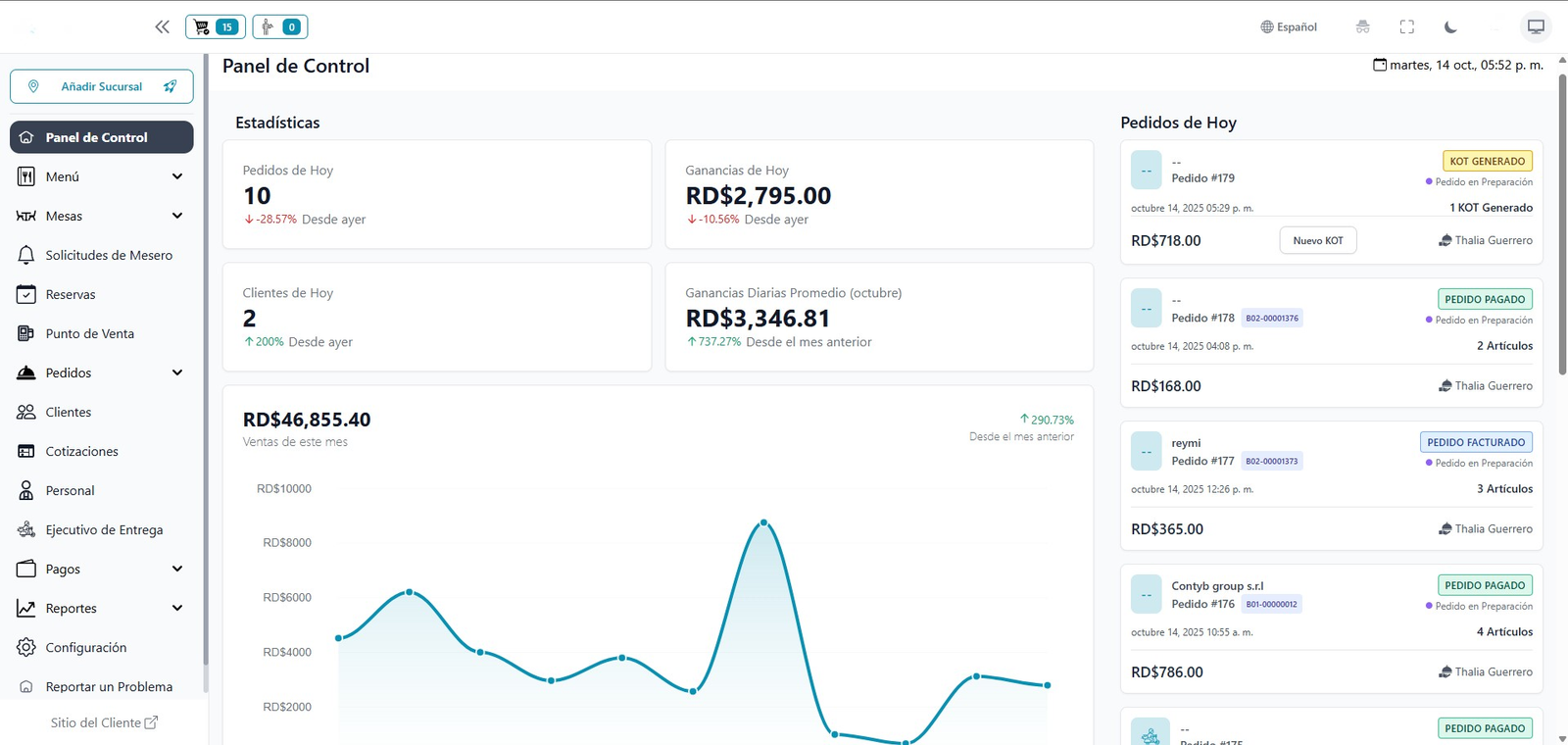Click the Mesas table icon
1568x745 pixels.
pyautogui.click(x=26, y=216)
